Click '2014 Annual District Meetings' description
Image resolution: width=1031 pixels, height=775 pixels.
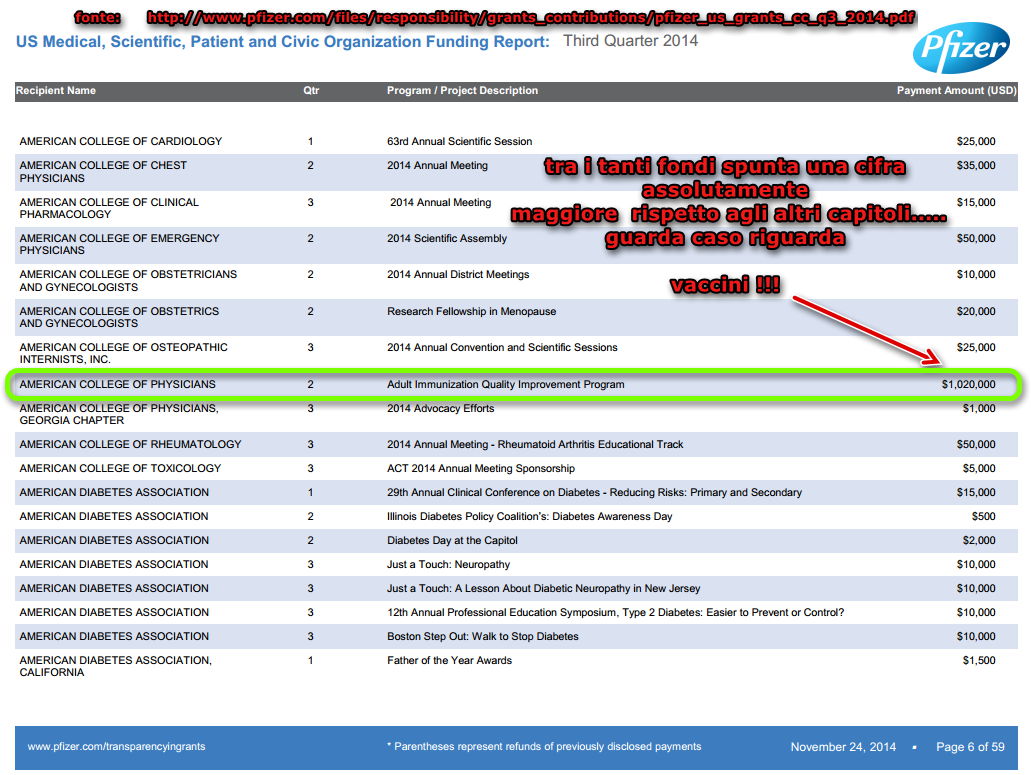(x=458, y=275)
